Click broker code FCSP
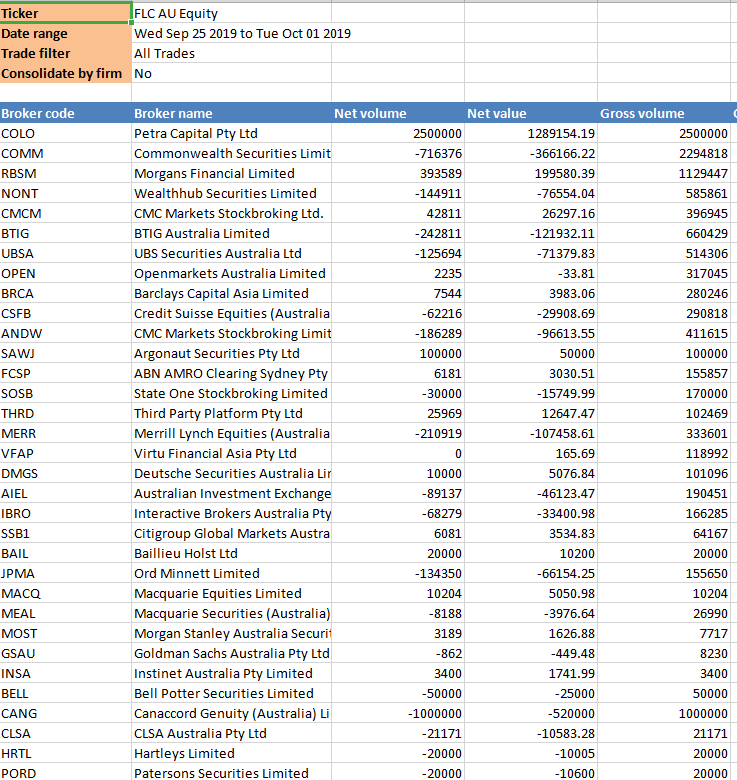This screenshot has width=737, height=780. (x=66, y=373)
